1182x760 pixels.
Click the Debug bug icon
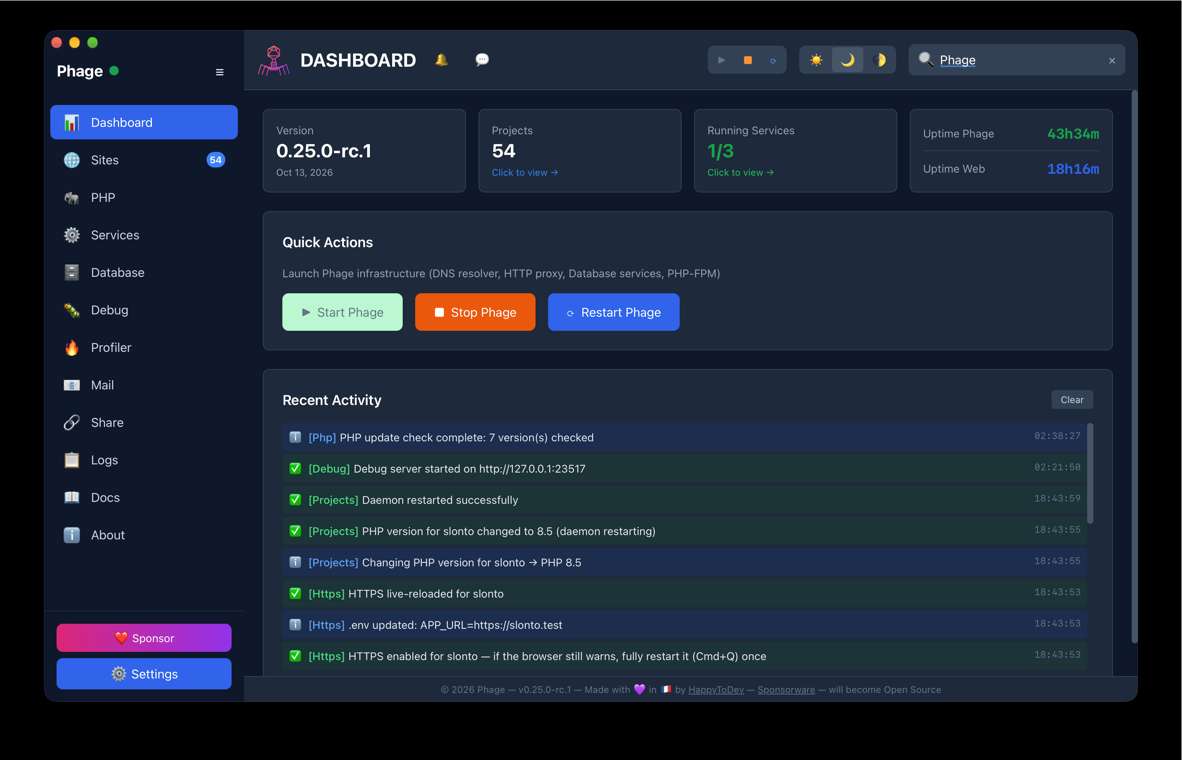point(72,310)
